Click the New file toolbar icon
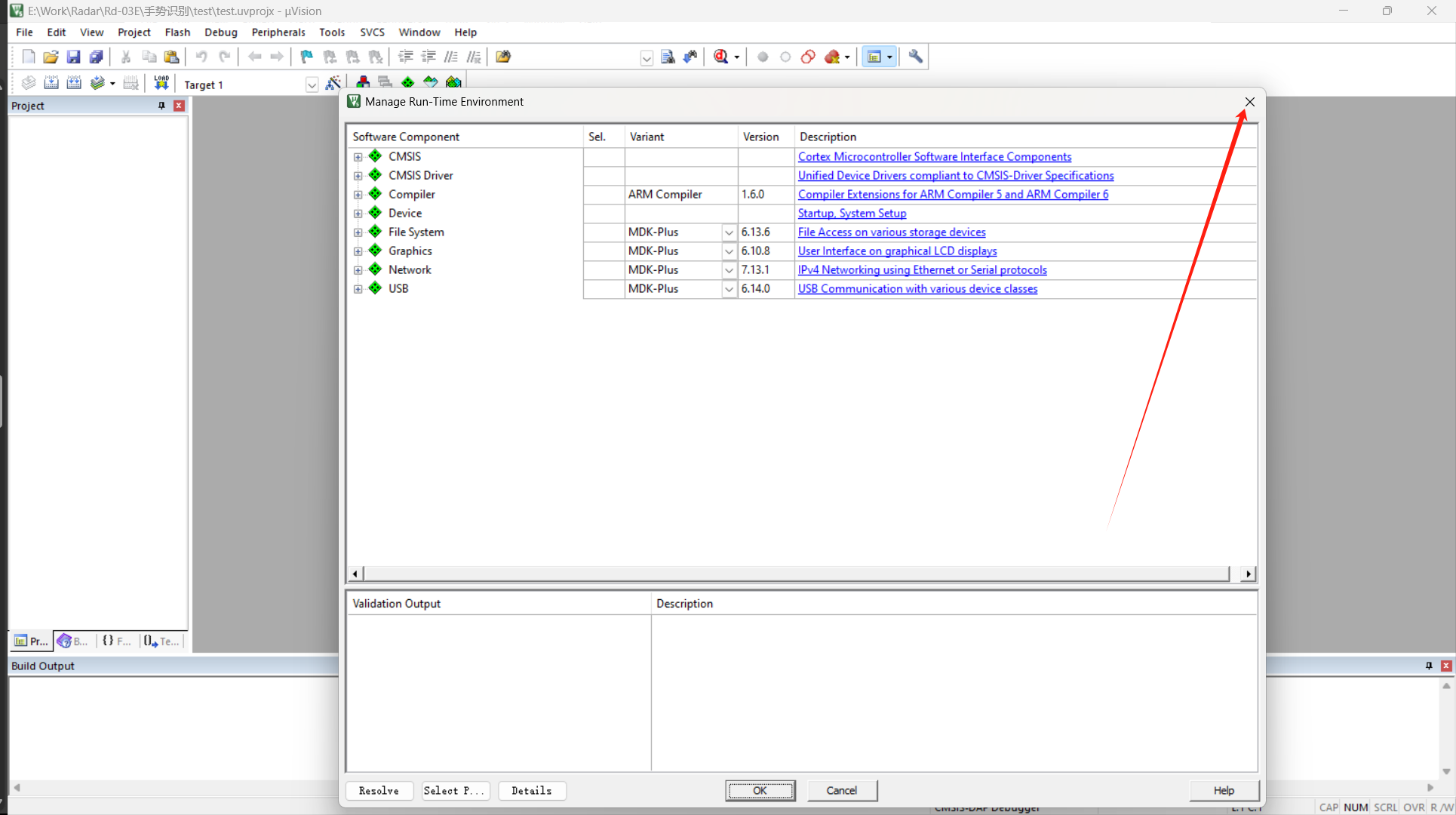Viewport: 1456px width, 815px height. 29,57
